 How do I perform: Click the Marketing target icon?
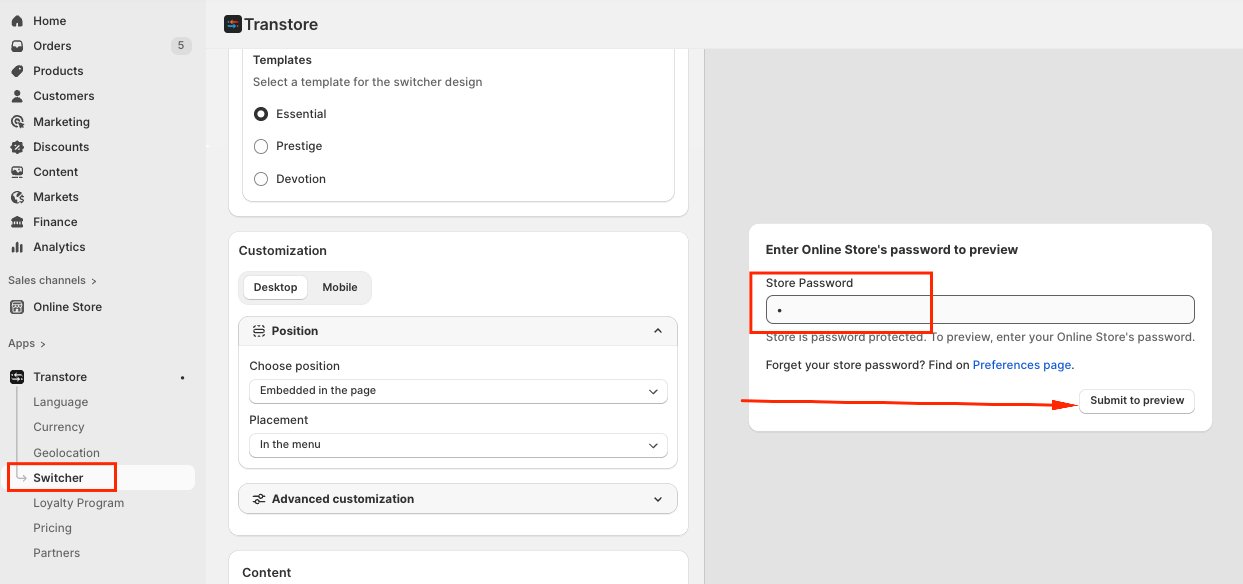(x=17, y=122)
